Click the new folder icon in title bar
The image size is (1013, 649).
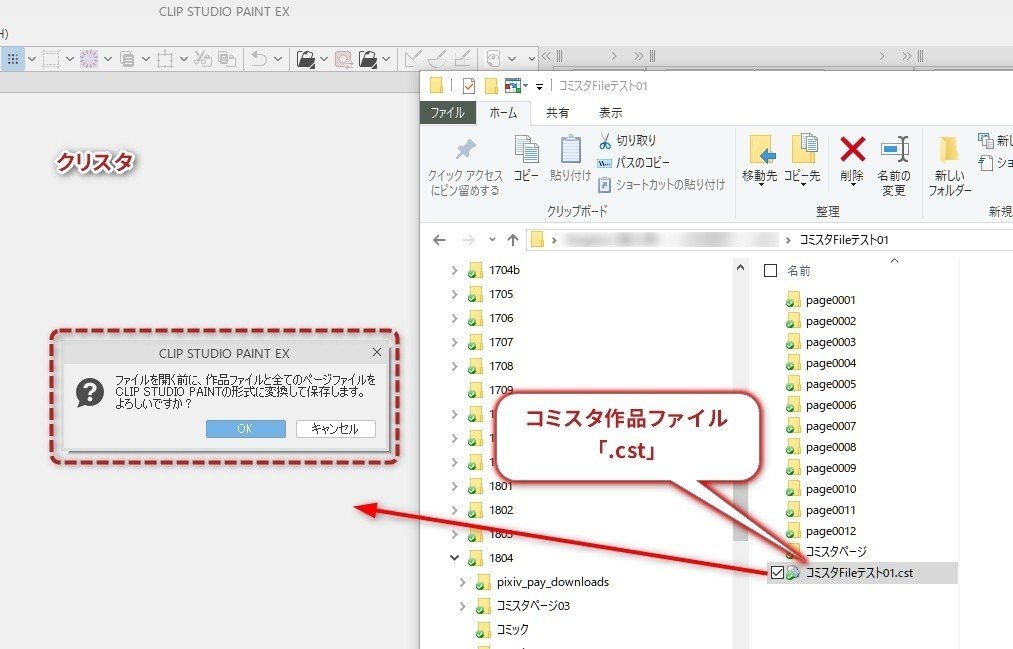[492, 85]
